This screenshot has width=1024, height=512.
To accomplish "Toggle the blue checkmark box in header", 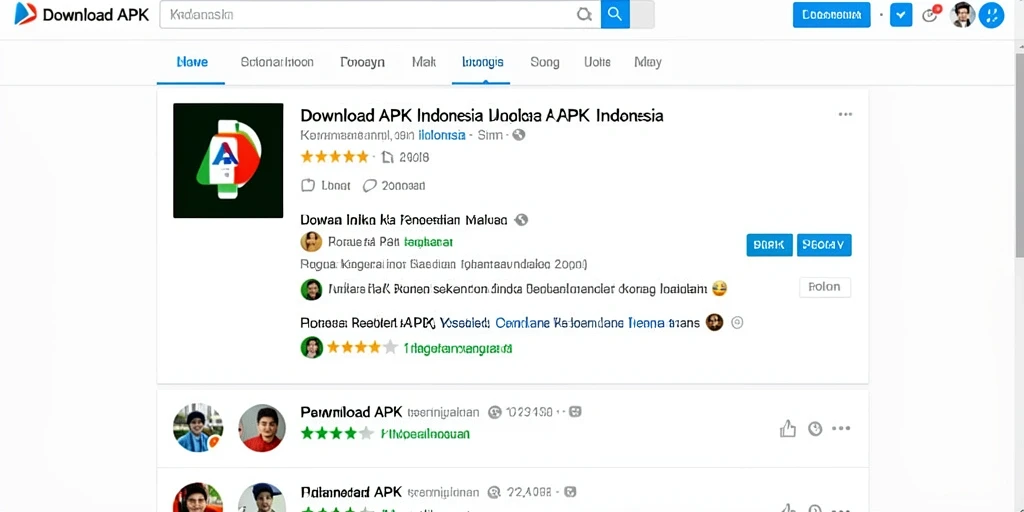I will pos(901,14).
